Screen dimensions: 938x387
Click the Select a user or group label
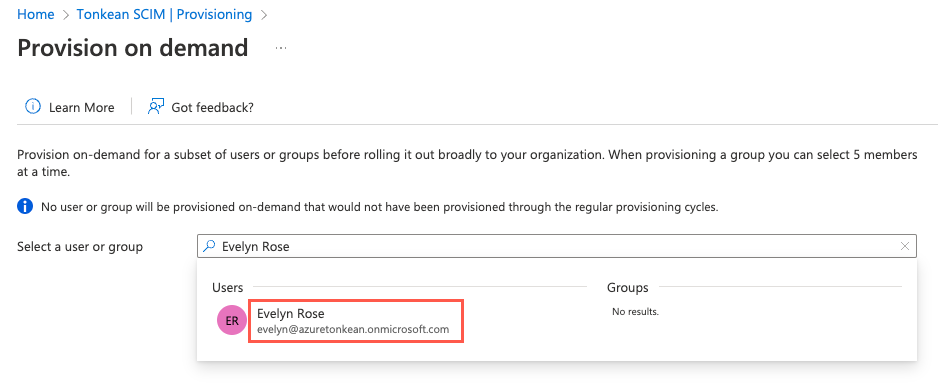(80, 246)
